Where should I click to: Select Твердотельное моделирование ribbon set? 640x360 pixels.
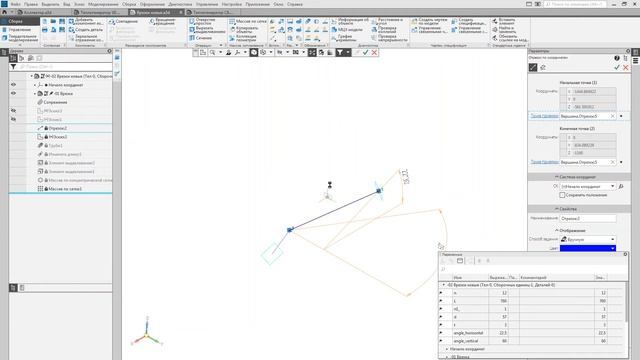(20, 38)
